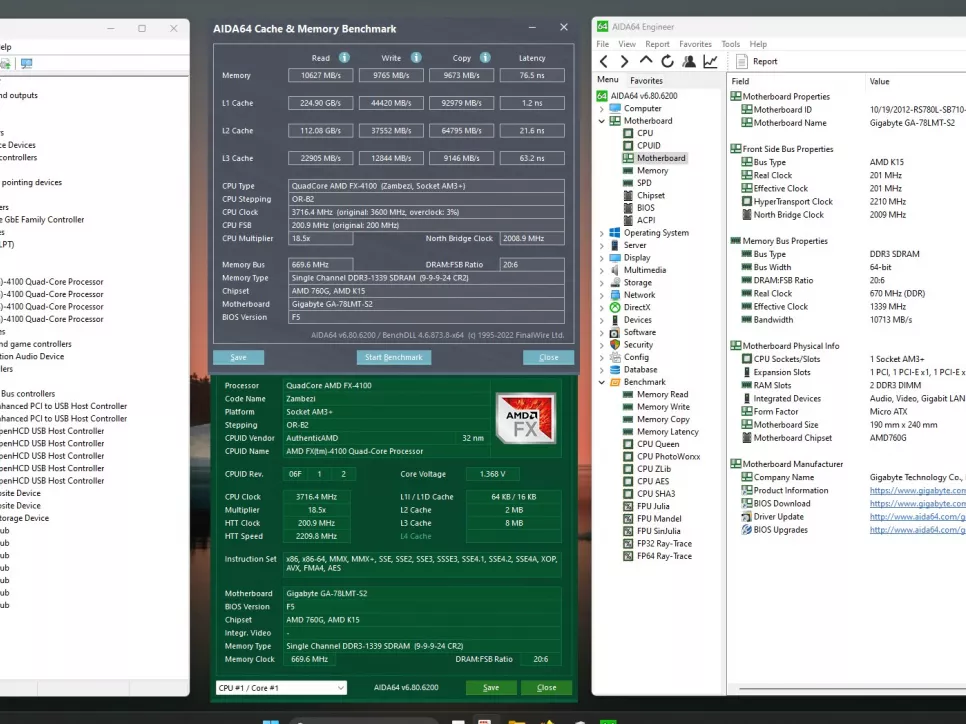966x724 pixels.
Task: Click the Back arrow in AIDA64 toolbar
Action: (604, 61)
